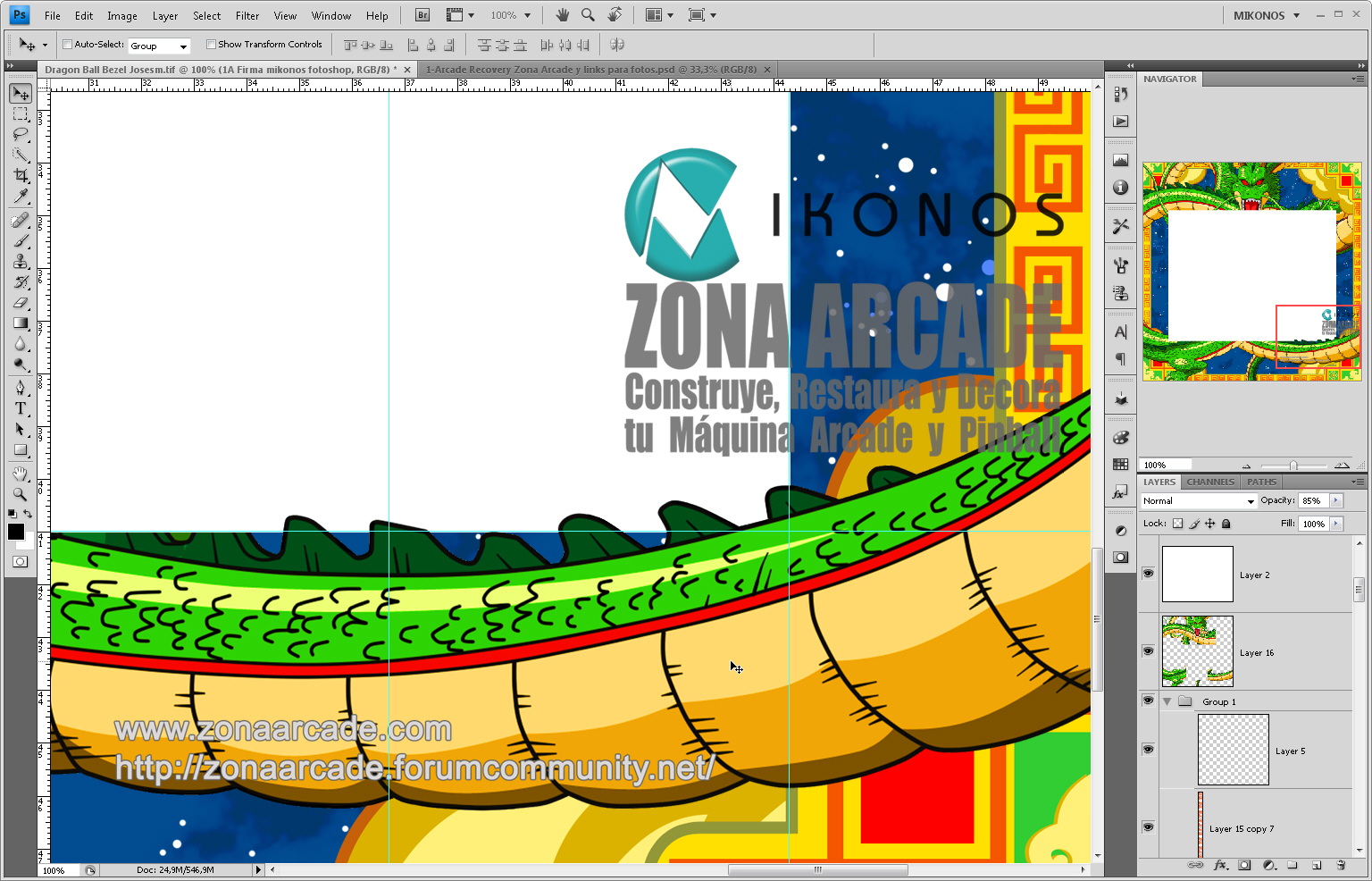The image size is (1372, 881).
Task: Open the Filter menu
Action: coord(247,16)
